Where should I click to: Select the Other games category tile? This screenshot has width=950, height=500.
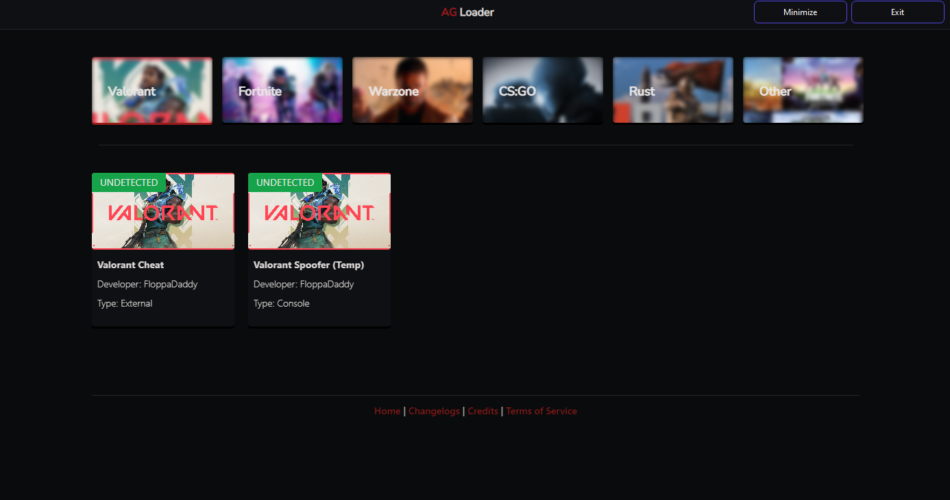tap(803, 90)
